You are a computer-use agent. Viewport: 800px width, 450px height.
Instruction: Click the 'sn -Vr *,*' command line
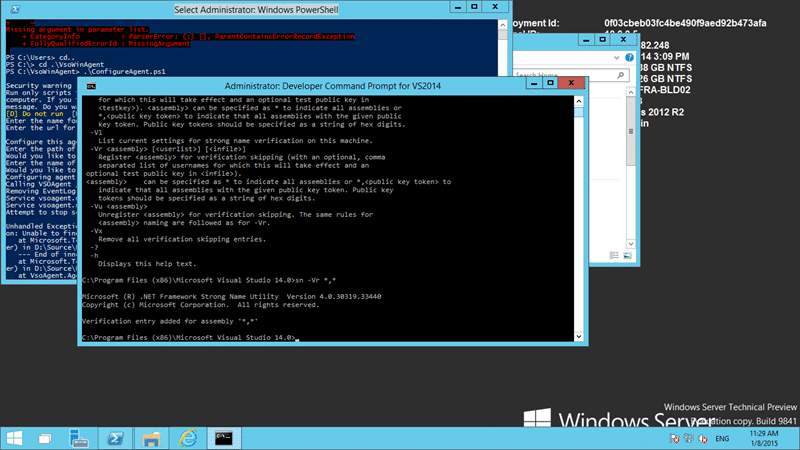[209, 280]
